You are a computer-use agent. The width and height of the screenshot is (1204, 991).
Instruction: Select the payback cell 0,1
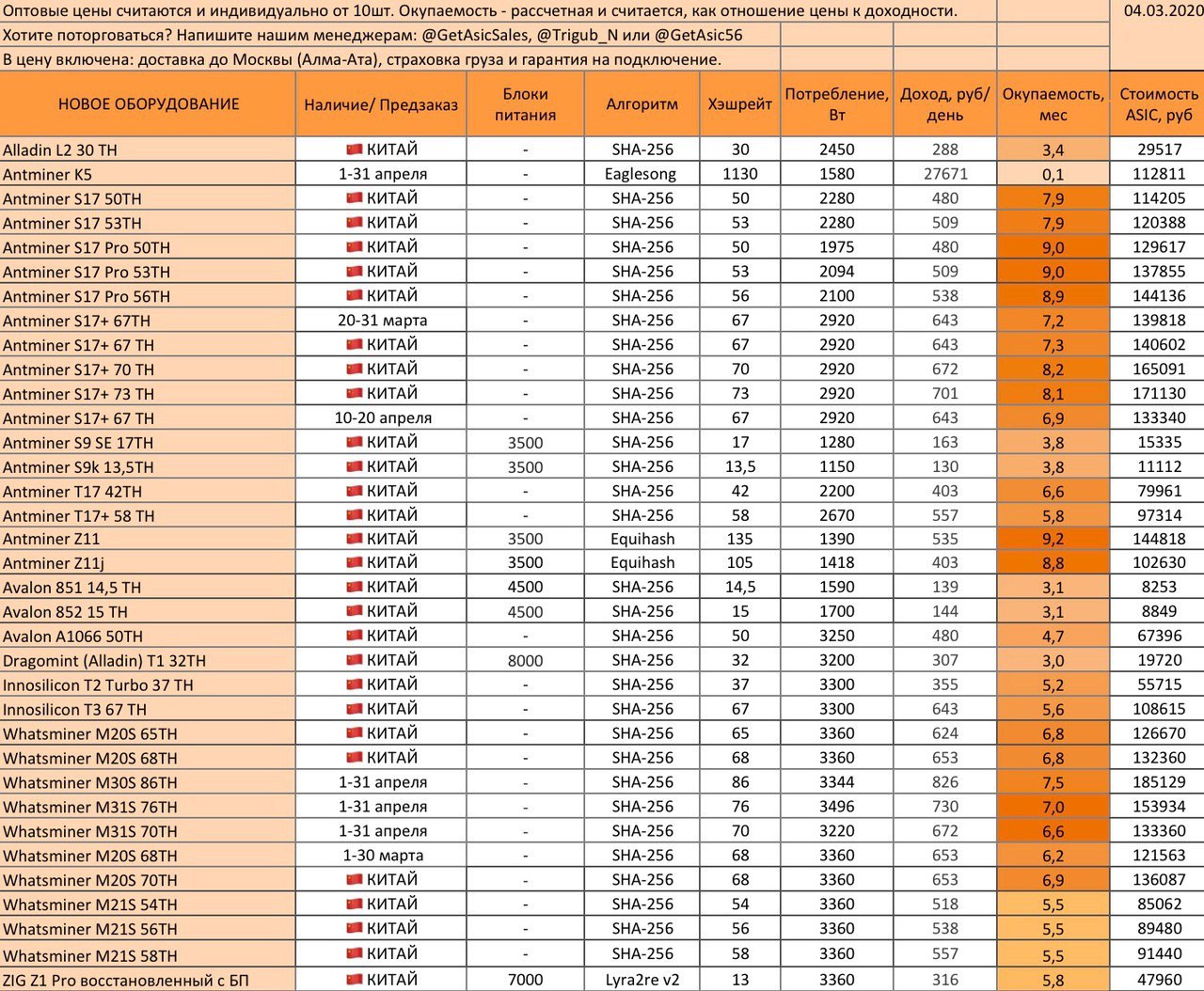point(1053,174)
